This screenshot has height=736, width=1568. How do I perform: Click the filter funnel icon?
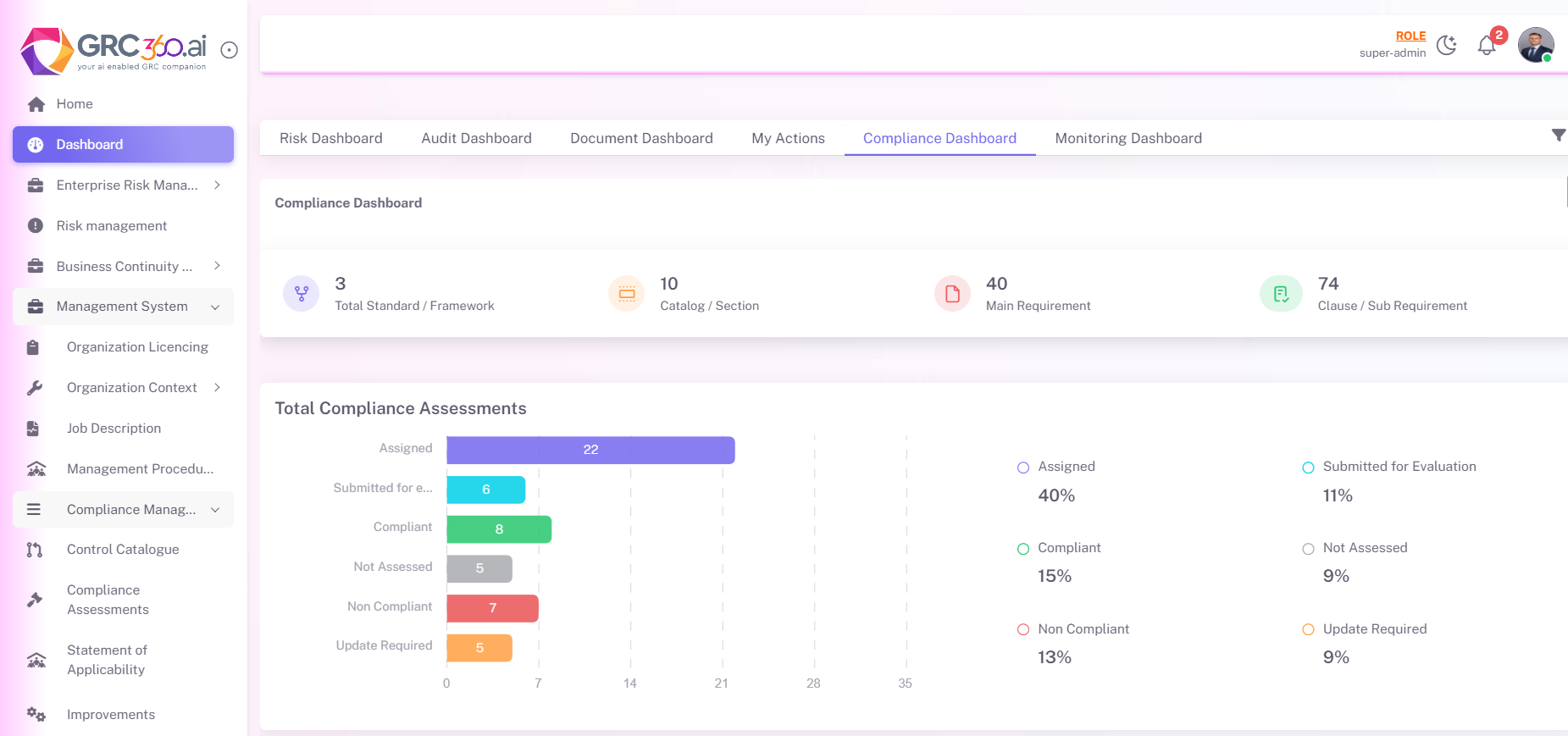1558,136
